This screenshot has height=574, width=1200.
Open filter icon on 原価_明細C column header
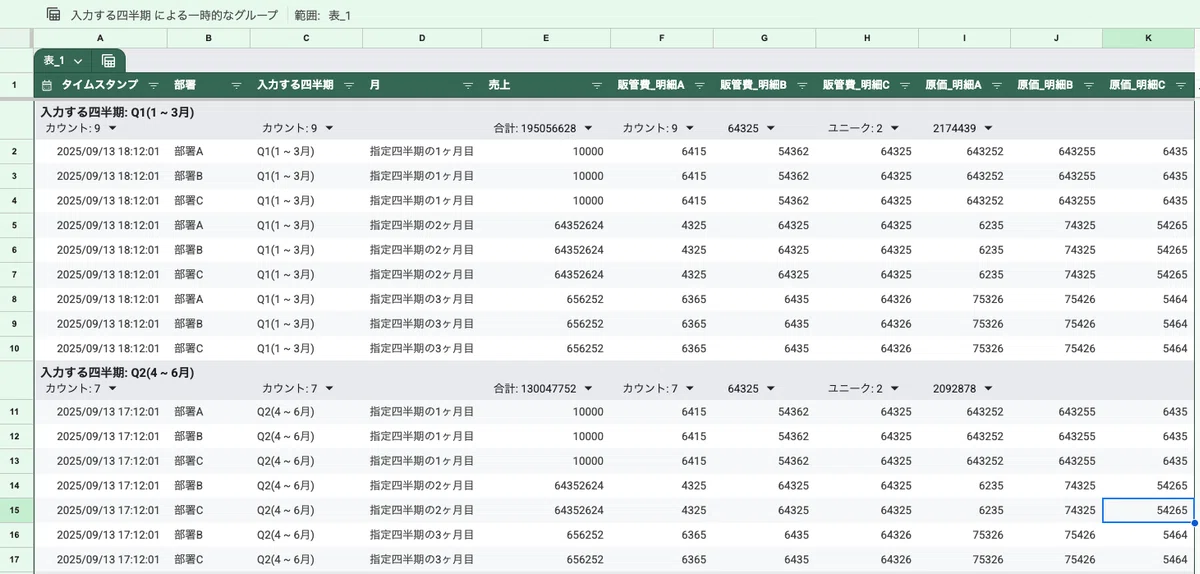tap(1181, 85)
